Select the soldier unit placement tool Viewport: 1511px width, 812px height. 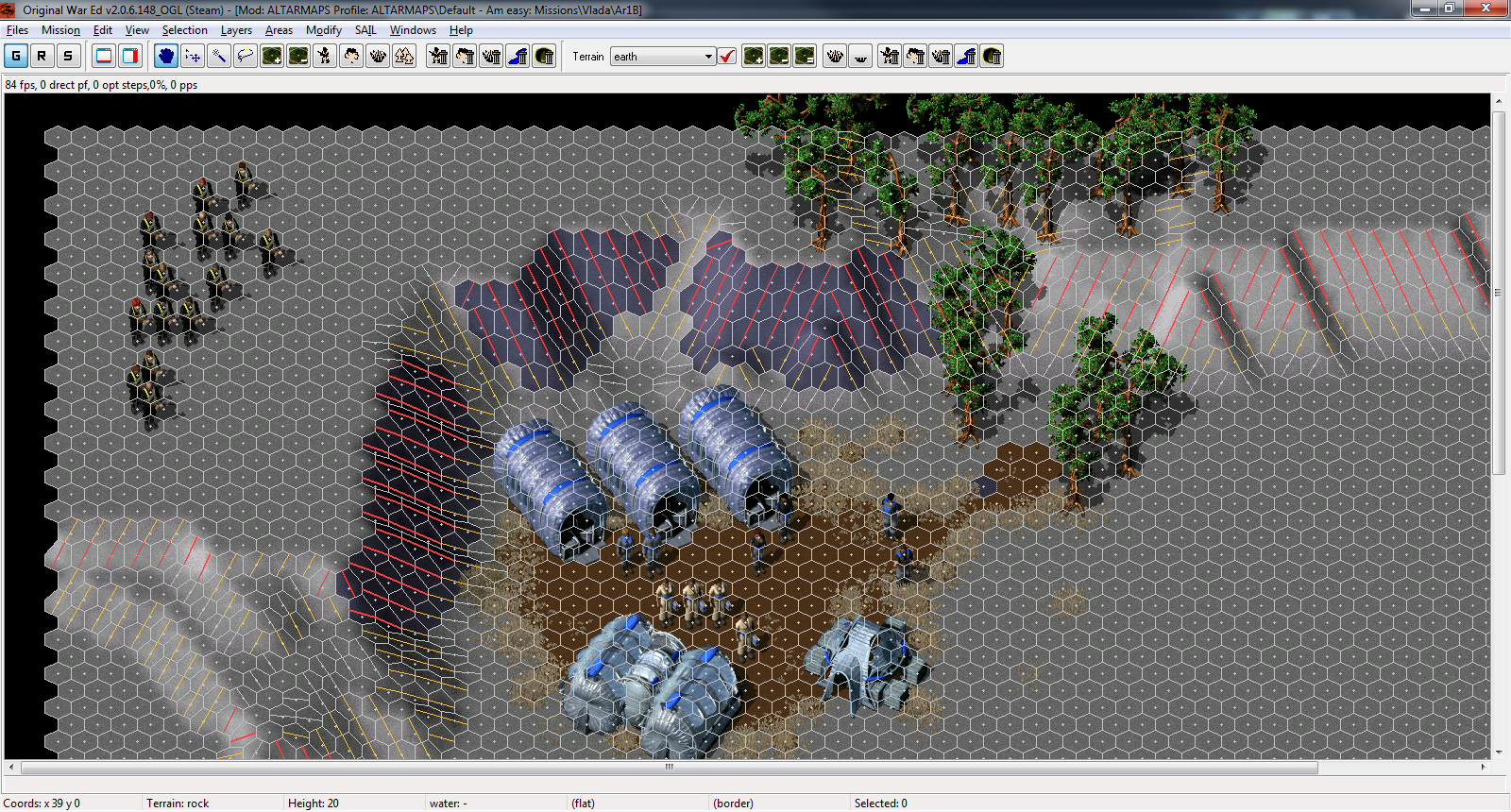pyautogui.click(x=325, y=56)
